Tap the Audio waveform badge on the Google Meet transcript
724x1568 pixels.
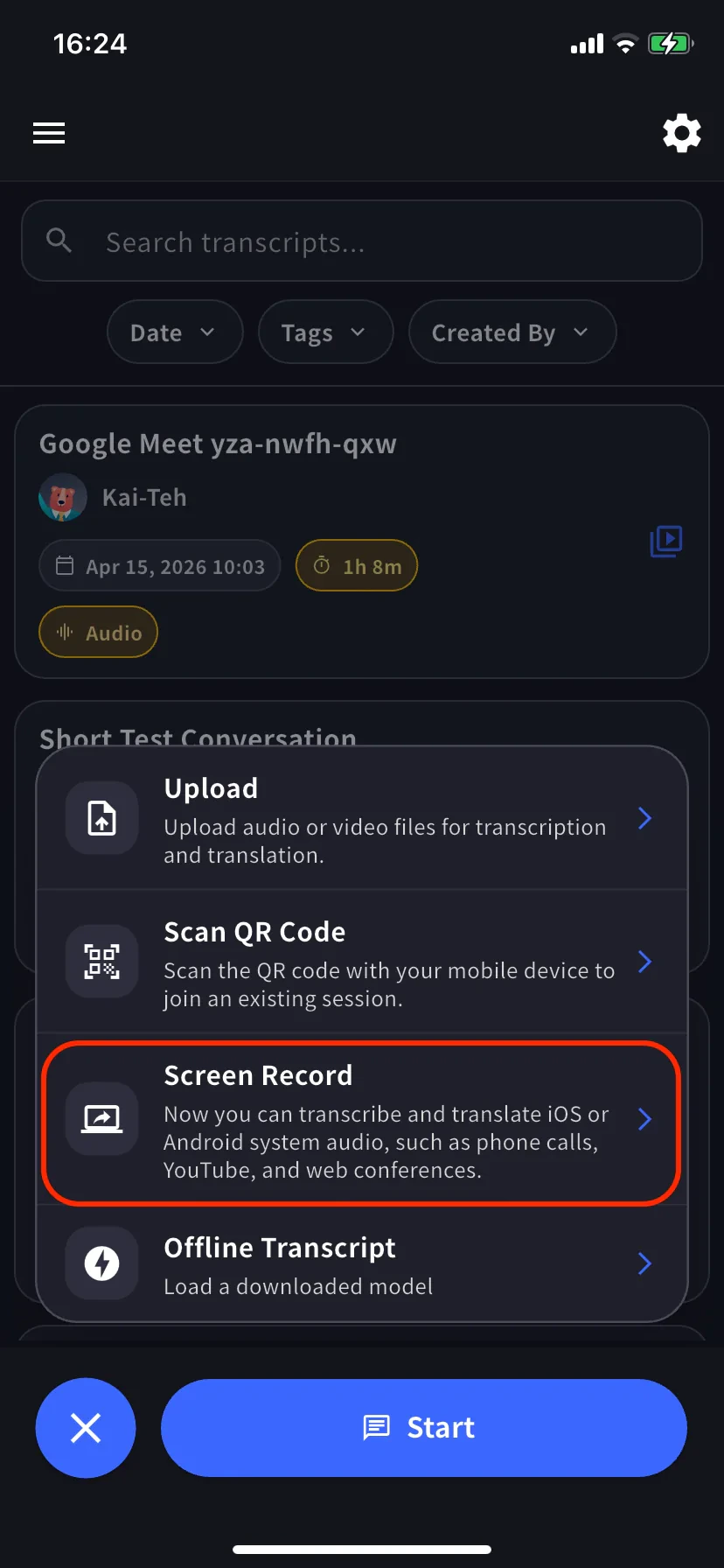click(98, 632)
